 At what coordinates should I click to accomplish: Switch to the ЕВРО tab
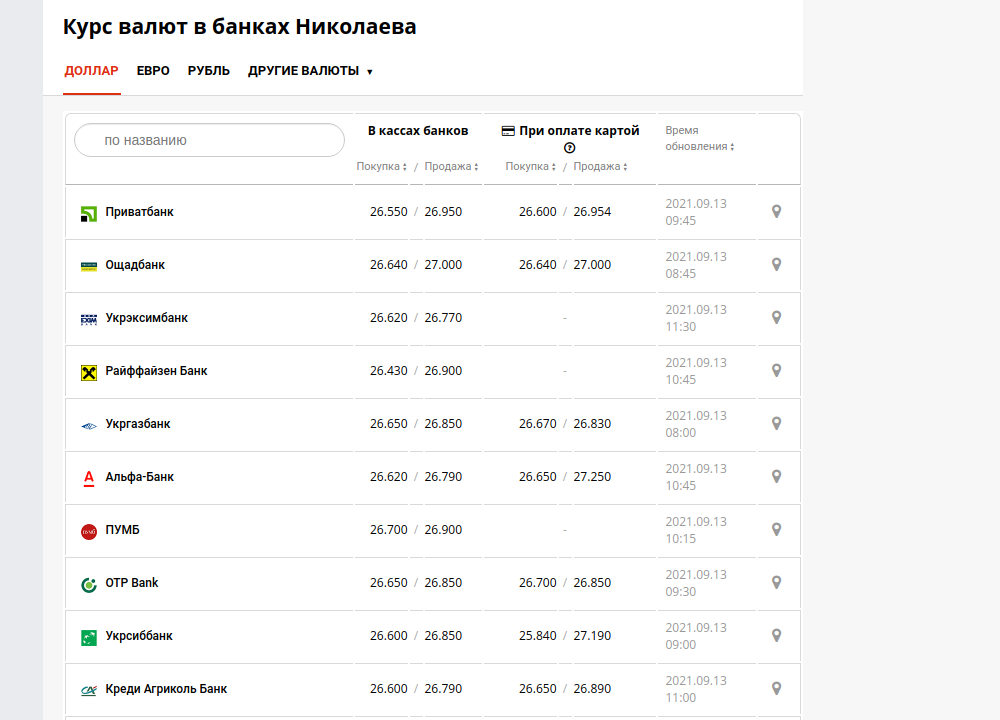[153, 71]
